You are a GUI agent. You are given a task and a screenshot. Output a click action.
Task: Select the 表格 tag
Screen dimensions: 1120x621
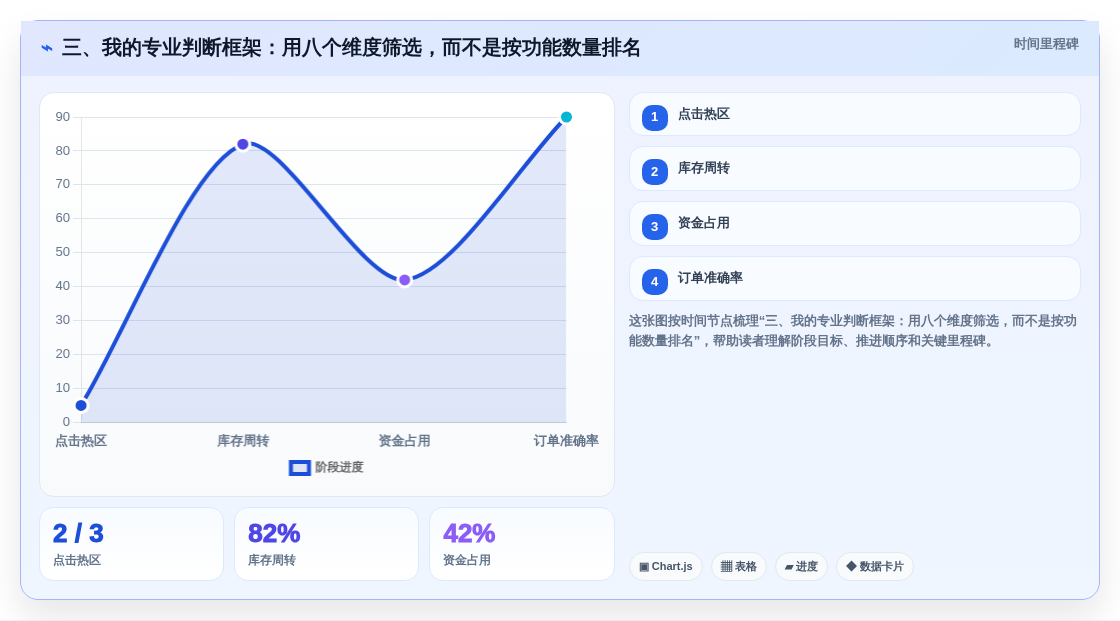coord(739,567)
